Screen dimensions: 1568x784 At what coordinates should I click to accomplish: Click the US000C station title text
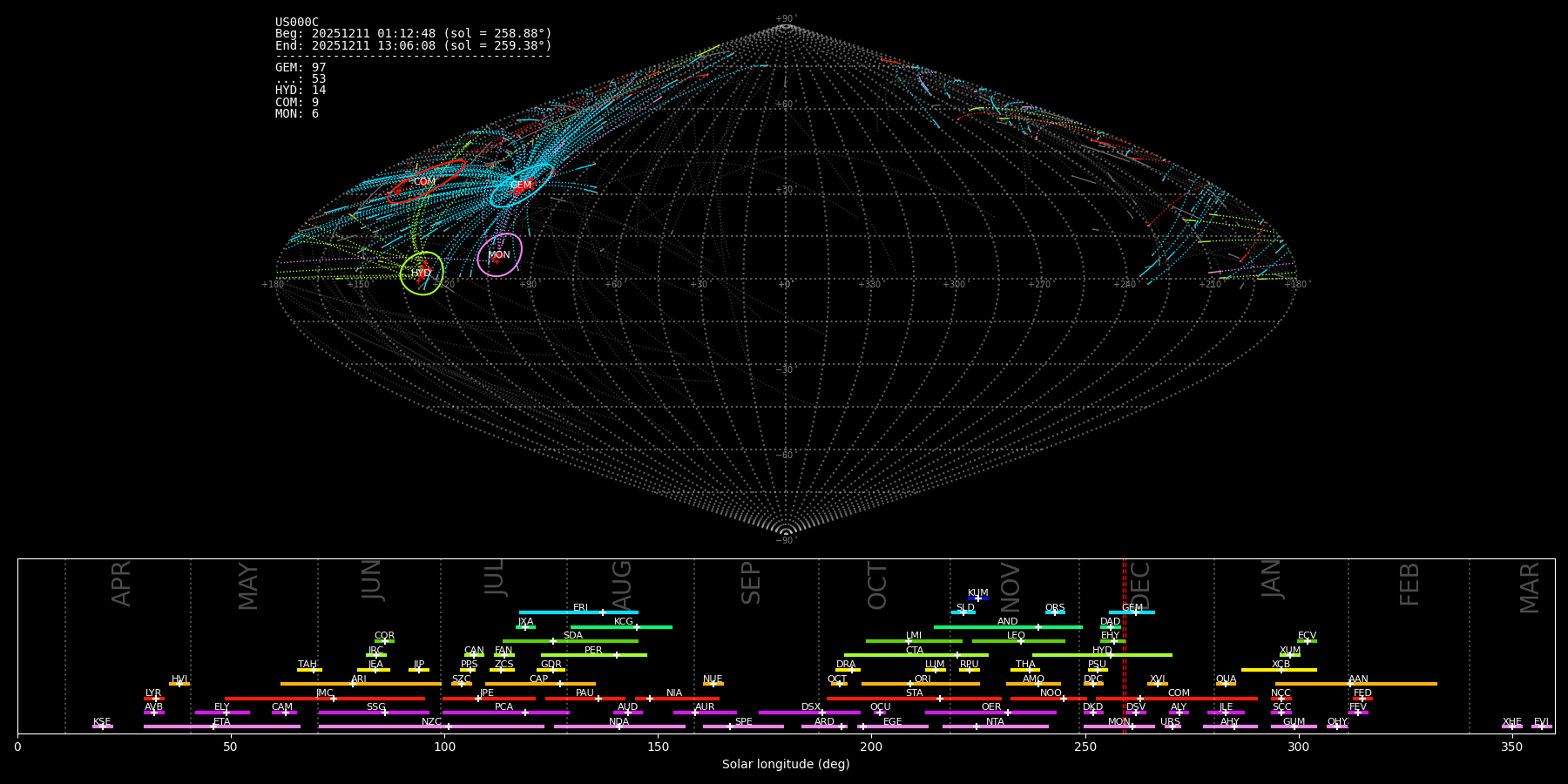297,23
